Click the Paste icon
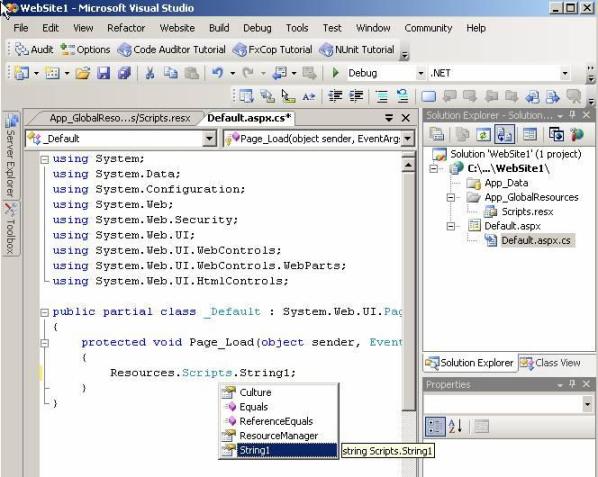The height and width of the screenshot is (477, 598). coord(191,72)
